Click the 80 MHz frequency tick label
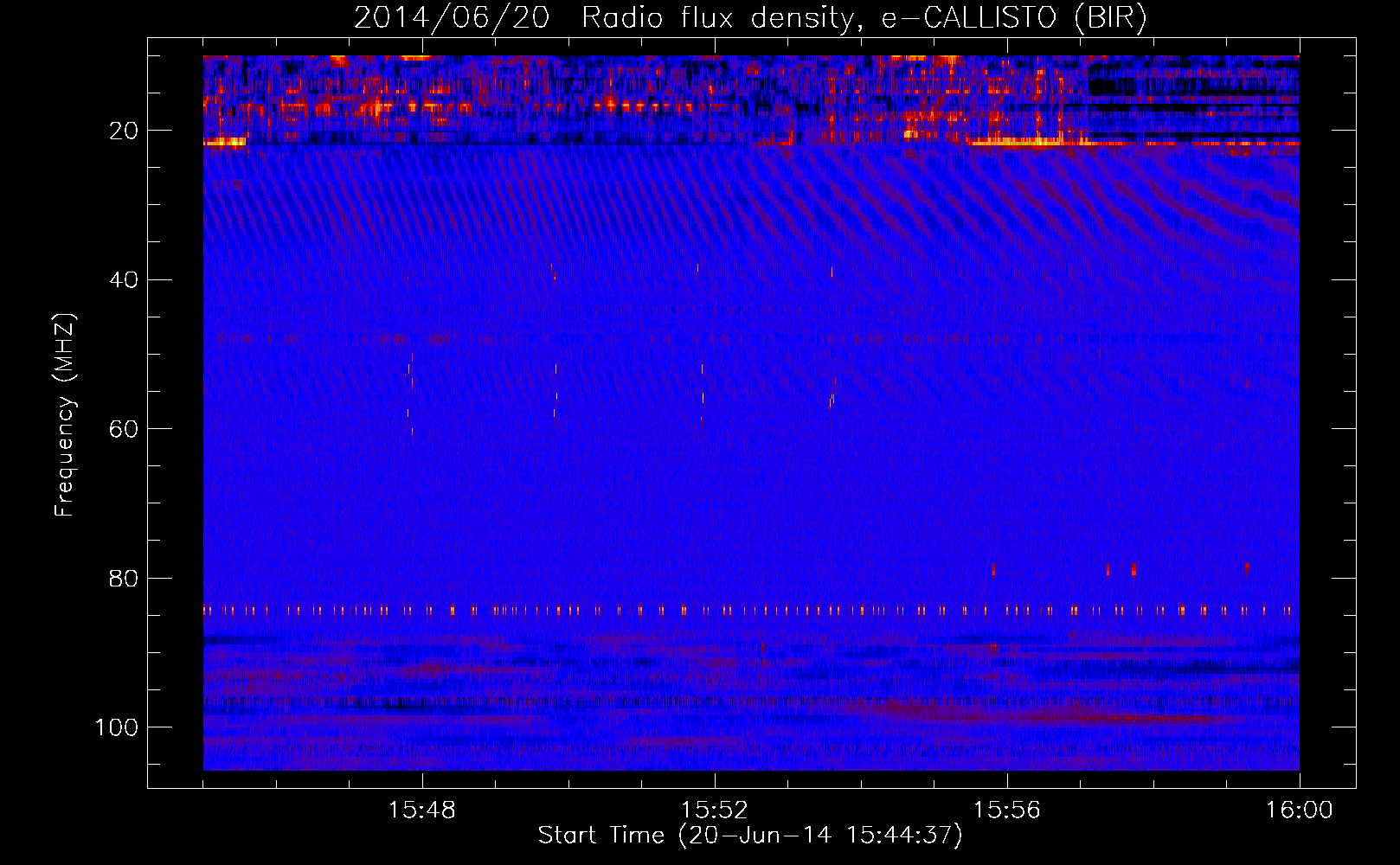The height and width of the screenshot is (865, 1400). click(x=124, y=579)
